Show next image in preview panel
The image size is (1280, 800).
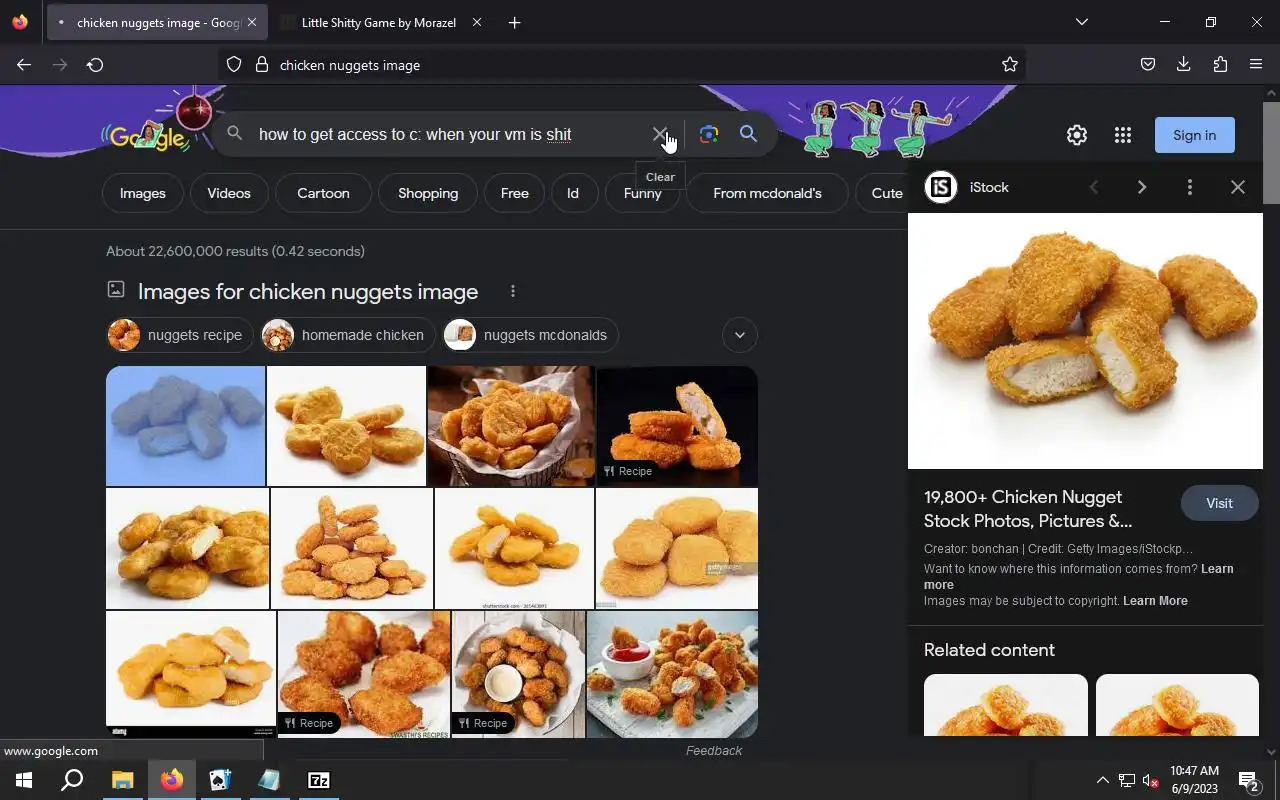[x=1142, y=187]
